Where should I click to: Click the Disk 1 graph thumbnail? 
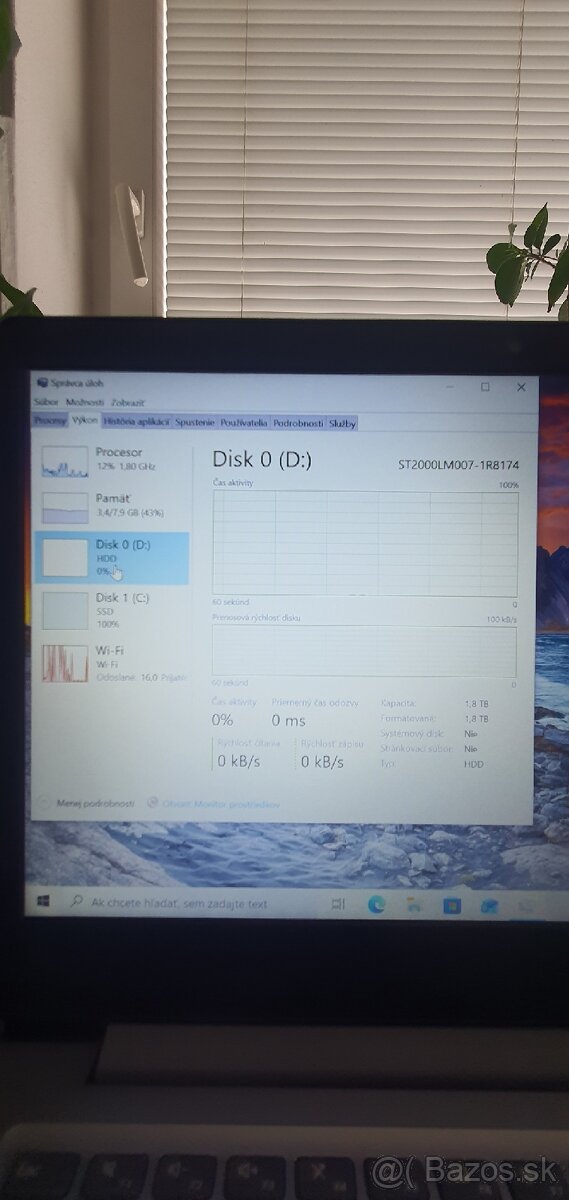point(65,610)
